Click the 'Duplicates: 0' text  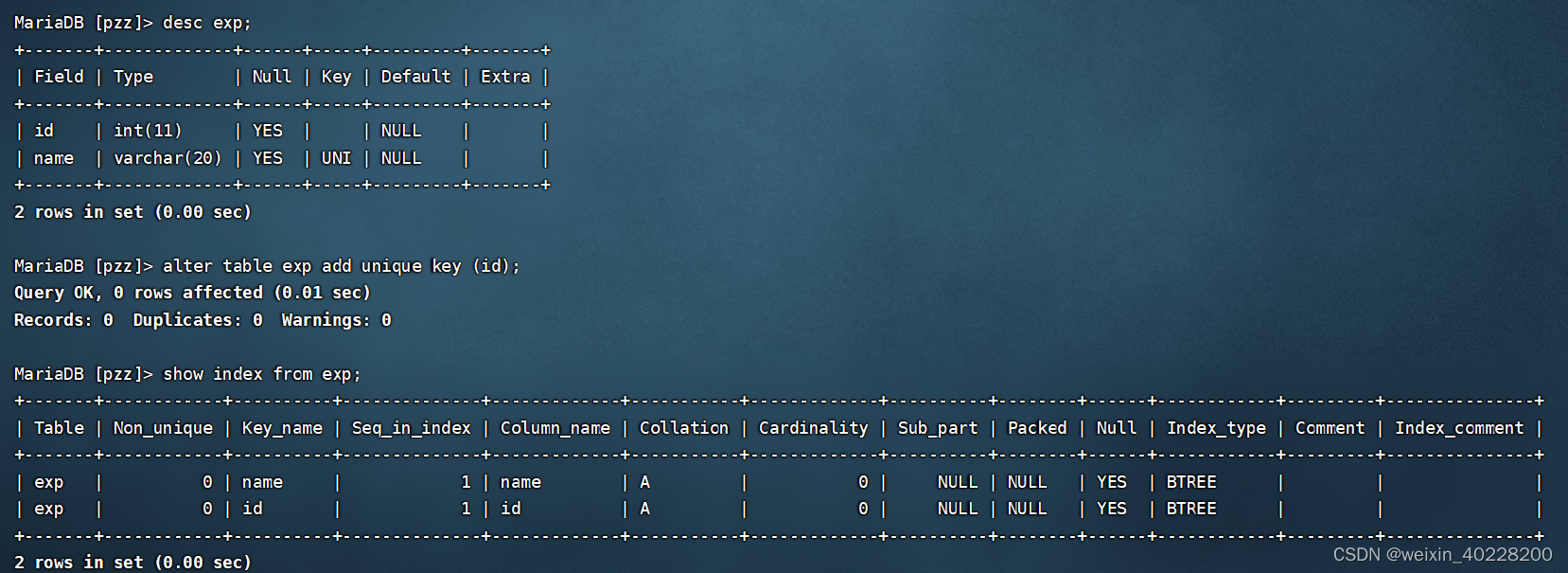[x=198, y=320]
